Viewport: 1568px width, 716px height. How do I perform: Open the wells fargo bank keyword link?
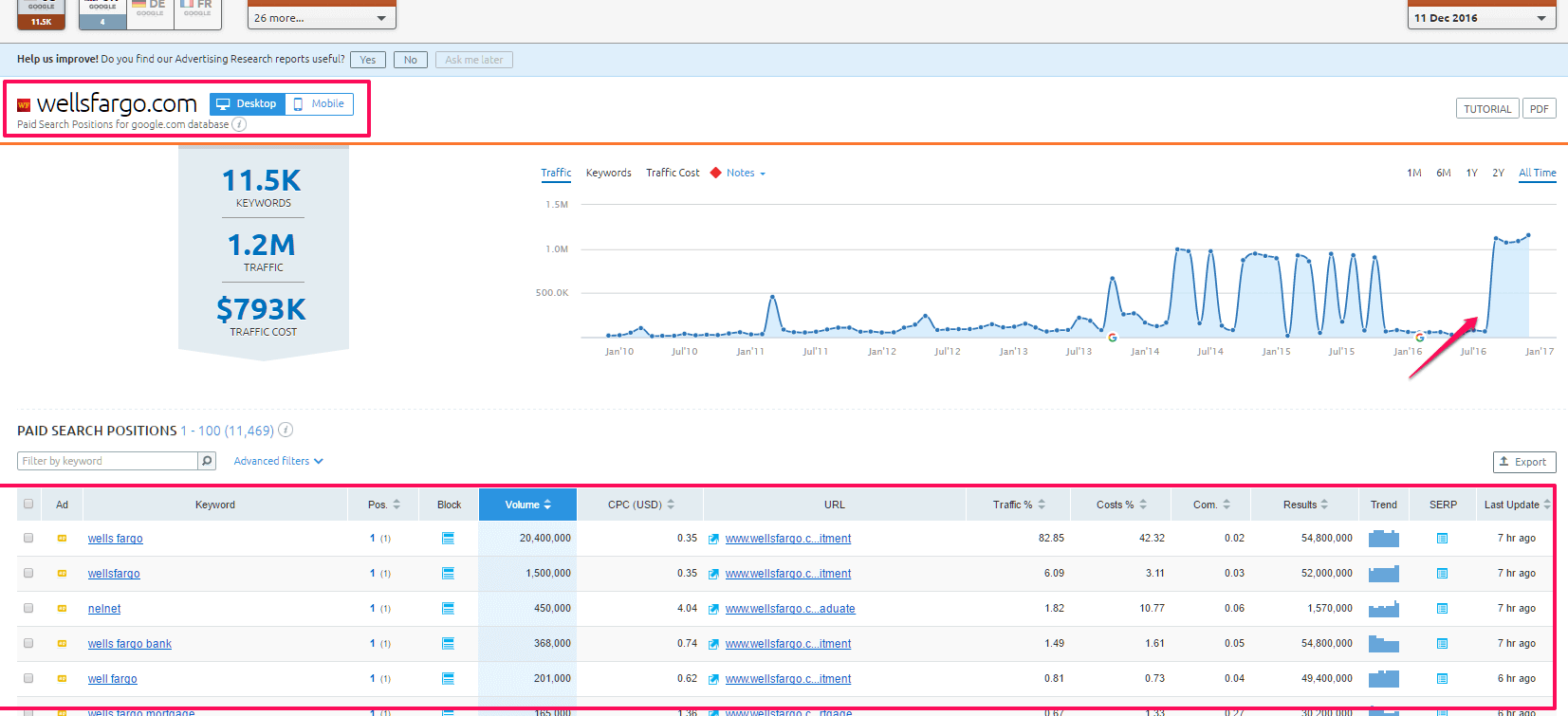[130, 644]
